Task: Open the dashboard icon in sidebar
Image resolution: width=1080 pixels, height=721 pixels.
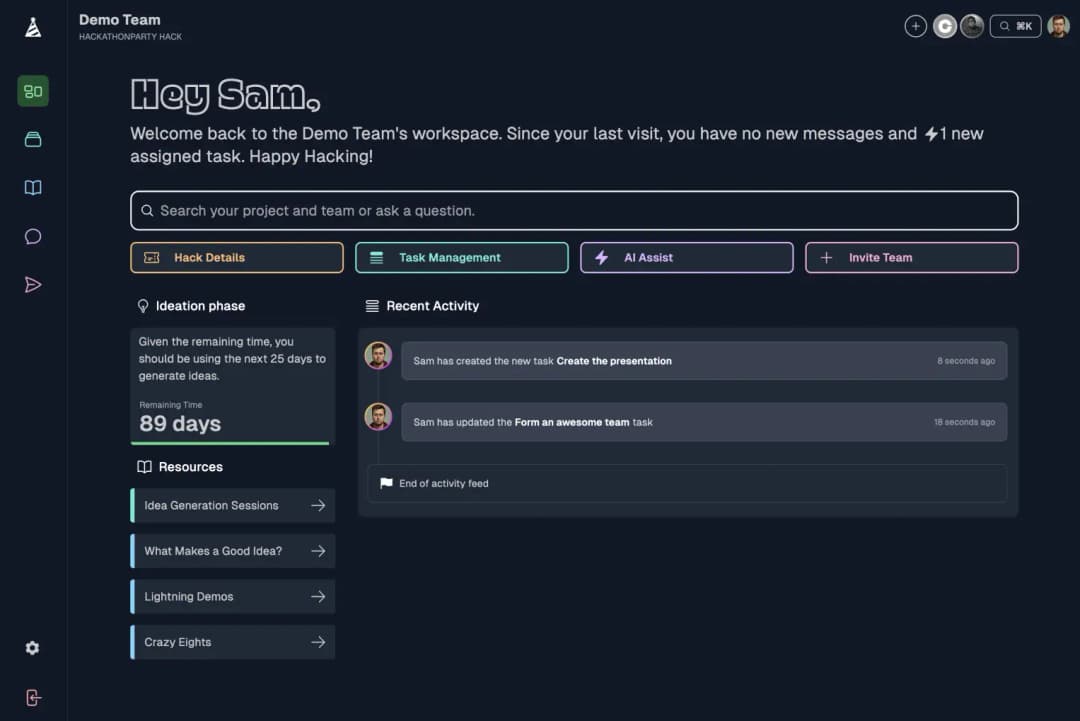Action: 33,91
